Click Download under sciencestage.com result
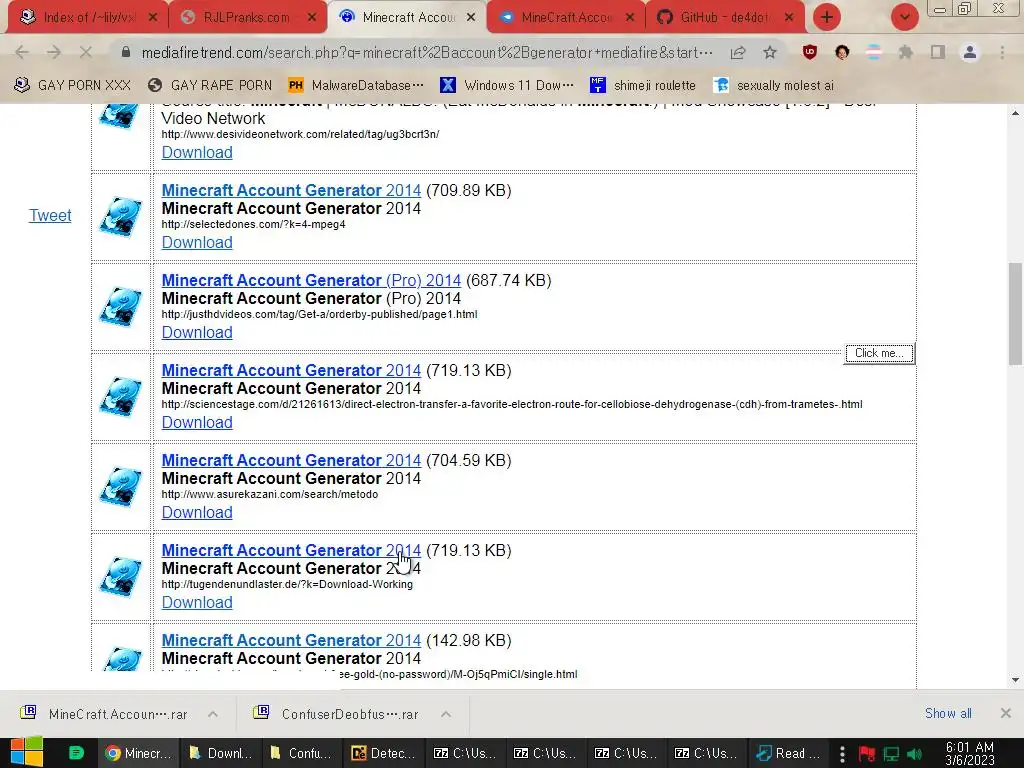Viewport: 1024px width, 768px height. (x=197, y=423)
